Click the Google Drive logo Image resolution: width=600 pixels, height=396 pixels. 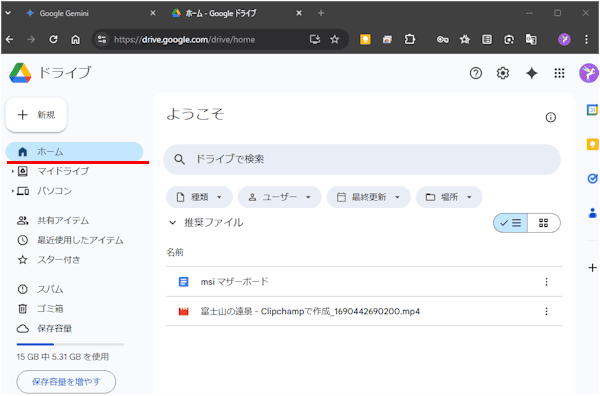(x=20, y=73)
